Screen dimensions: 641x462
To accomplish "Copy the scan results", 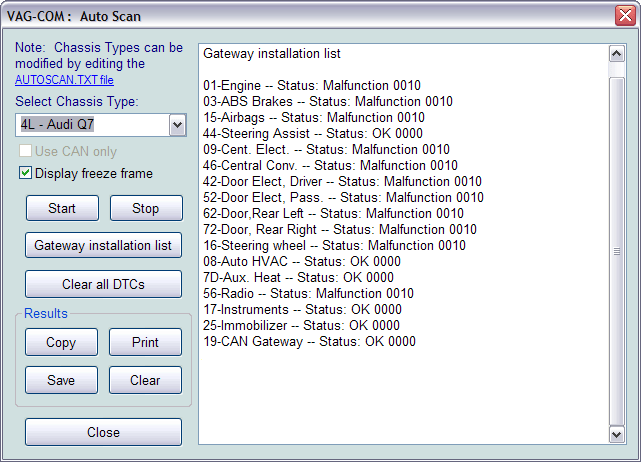I will tap(61, 342).
